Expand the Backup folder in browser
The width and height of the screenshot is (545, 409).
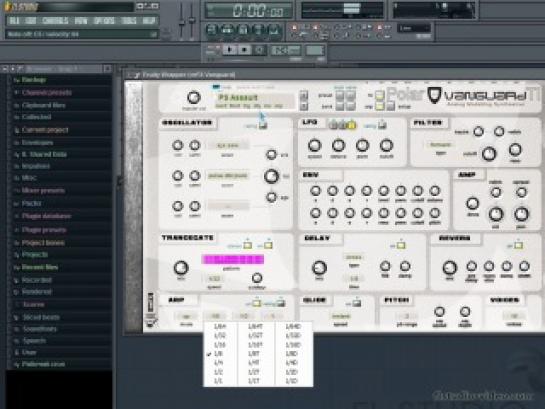click(33, 80)
